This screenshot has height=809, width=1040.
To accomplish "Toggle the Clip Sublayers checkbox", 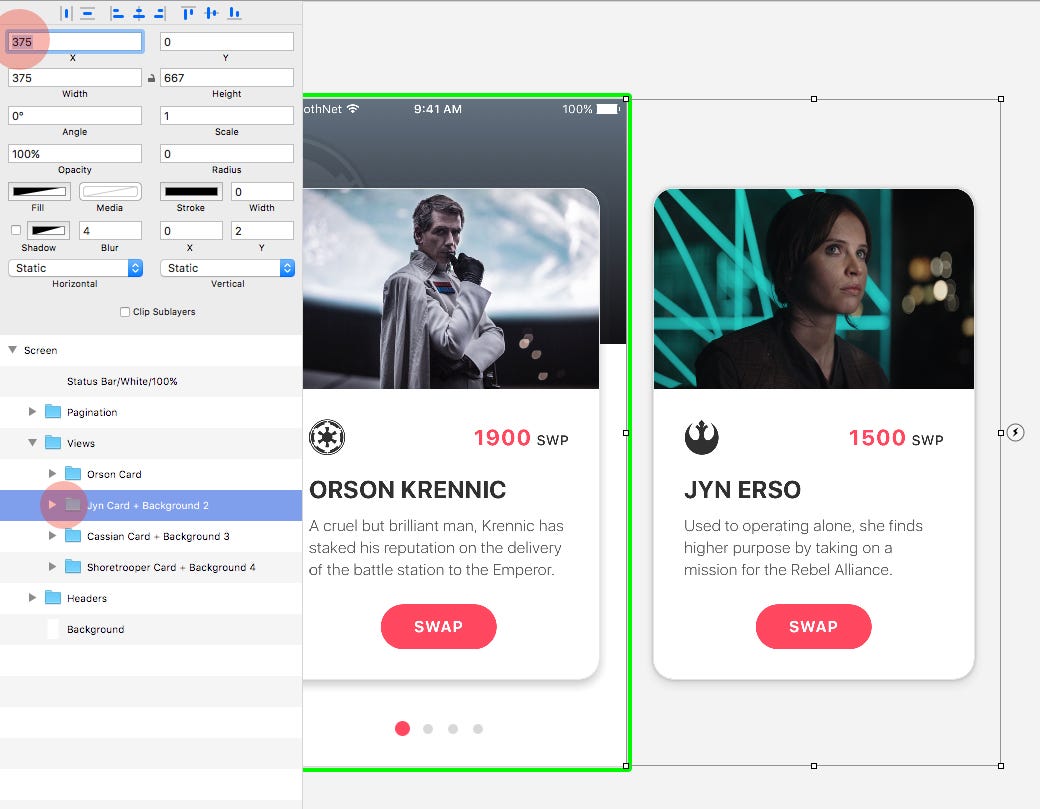I will click(125, 312).
